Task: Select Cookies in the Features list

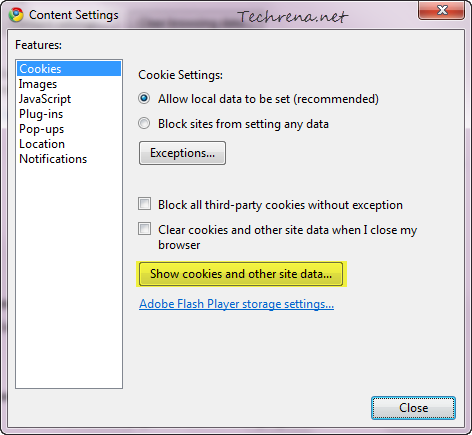Action: [69, 69]
